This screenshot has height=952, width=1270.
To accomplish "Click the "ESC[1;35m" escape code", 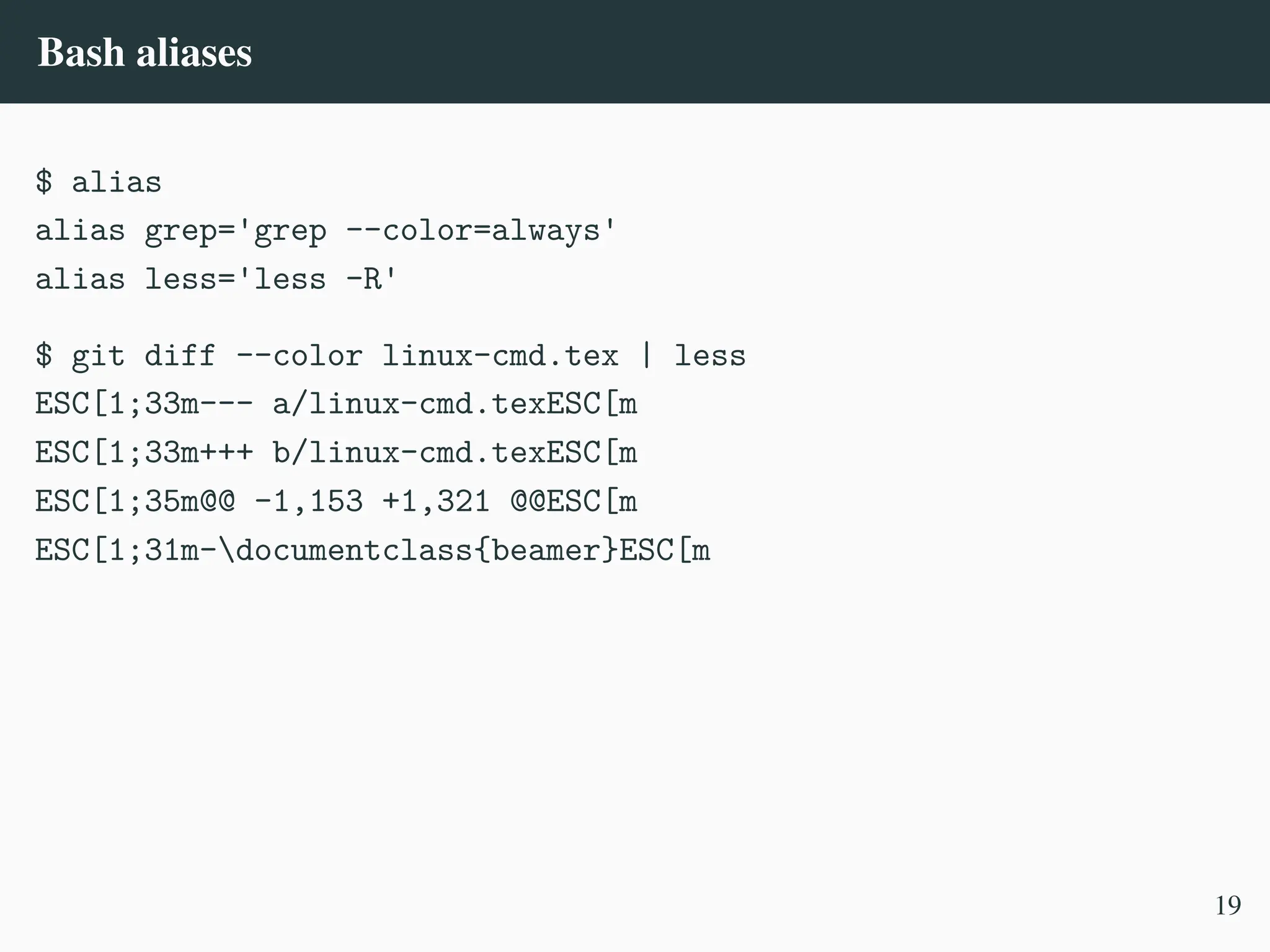I will [117, 501].
